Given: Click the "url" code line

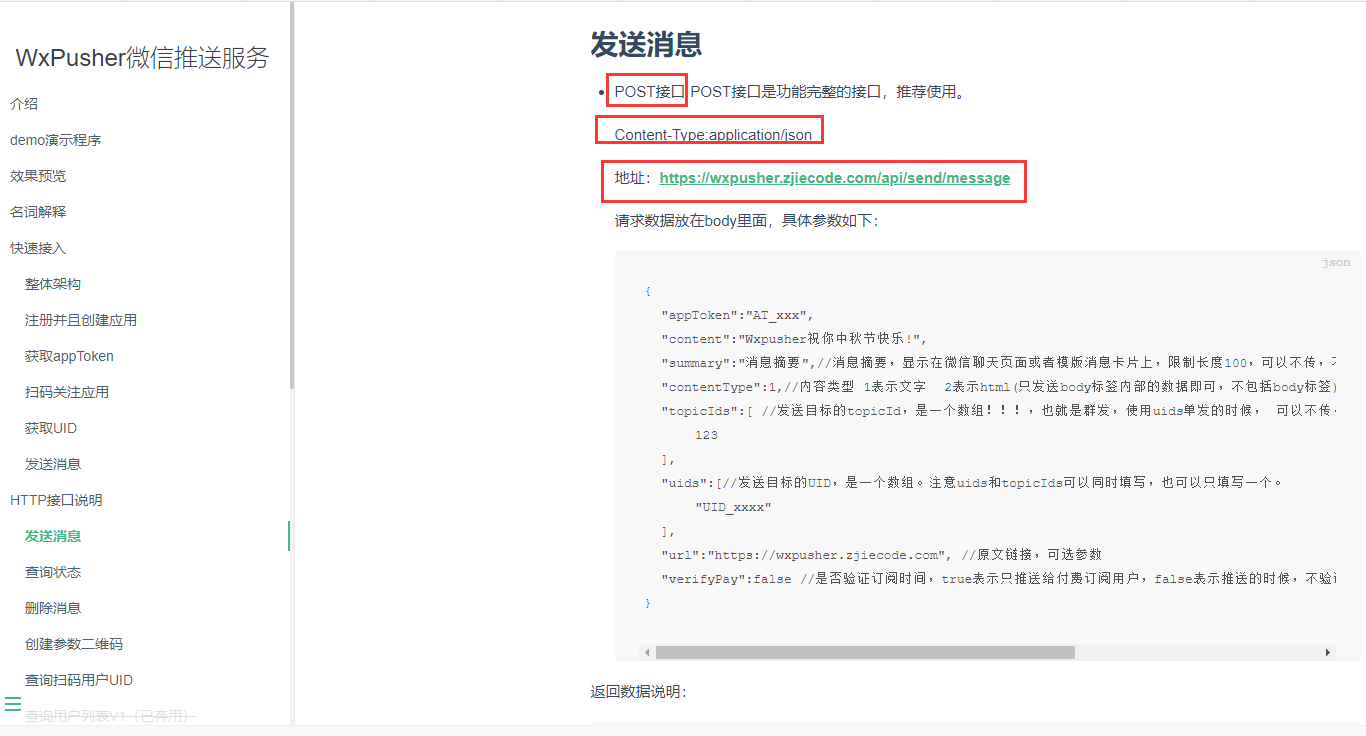Looking at the screenshot, I should click(881, 555).
